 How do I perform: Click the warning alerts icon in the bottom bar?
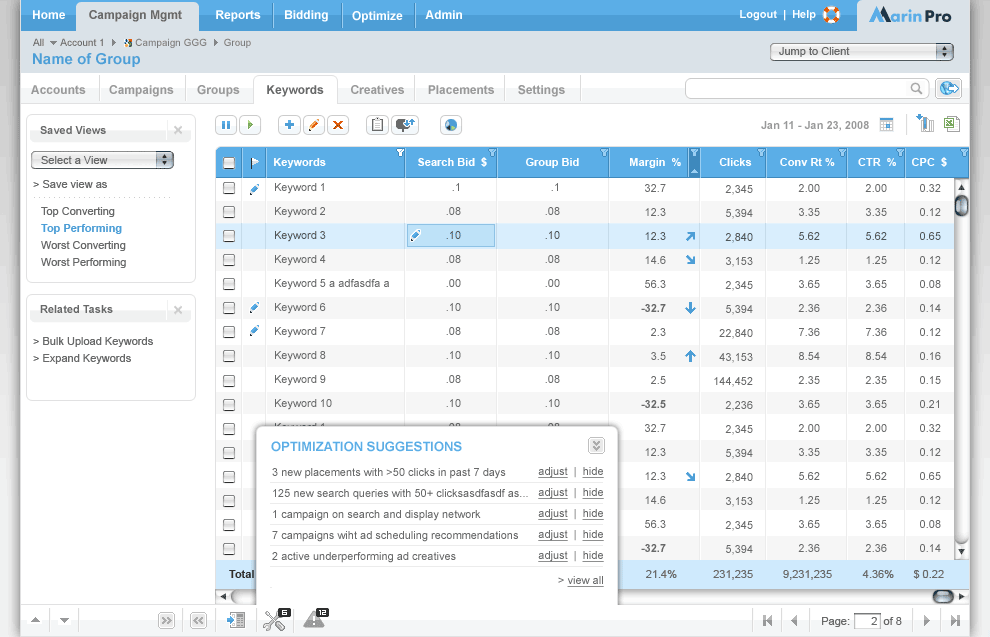[315, 620]
